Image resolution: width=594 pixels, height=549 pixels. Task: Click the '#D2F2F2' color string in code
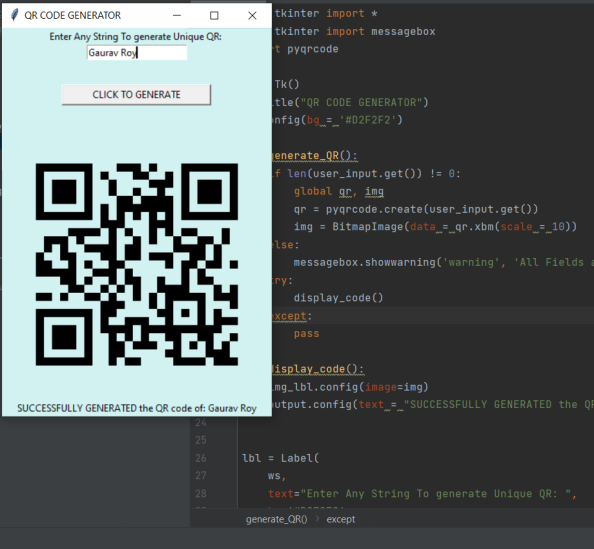367,120
